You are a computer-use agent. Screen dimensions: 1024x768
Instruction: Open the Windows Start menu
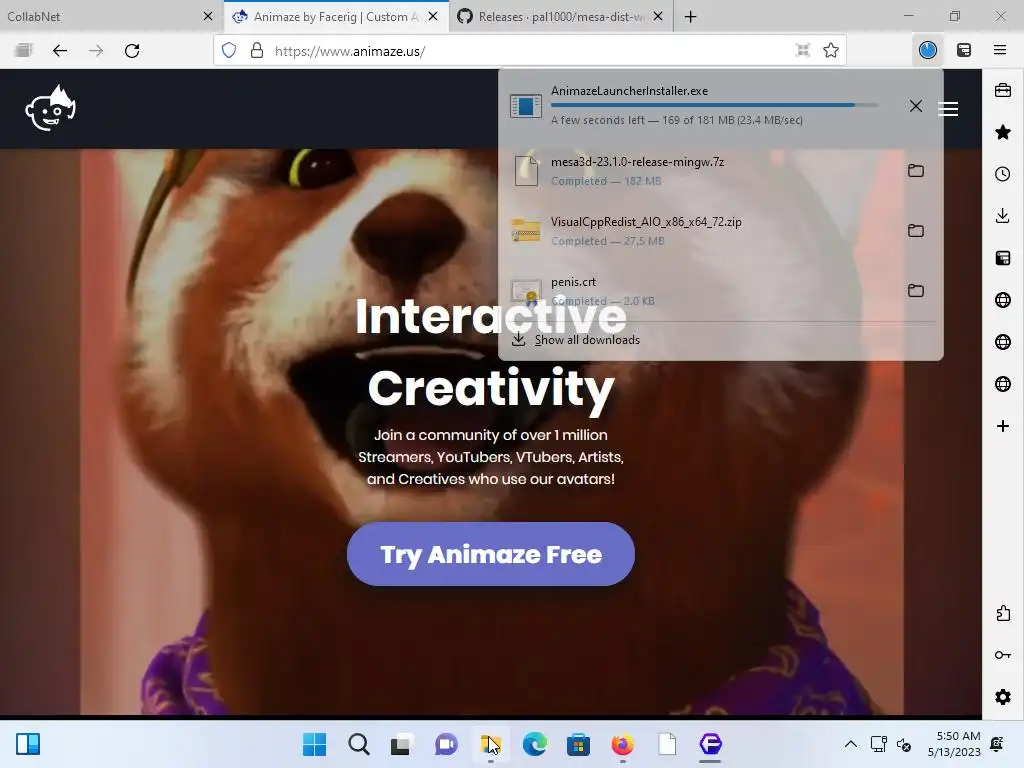(315, 744)
